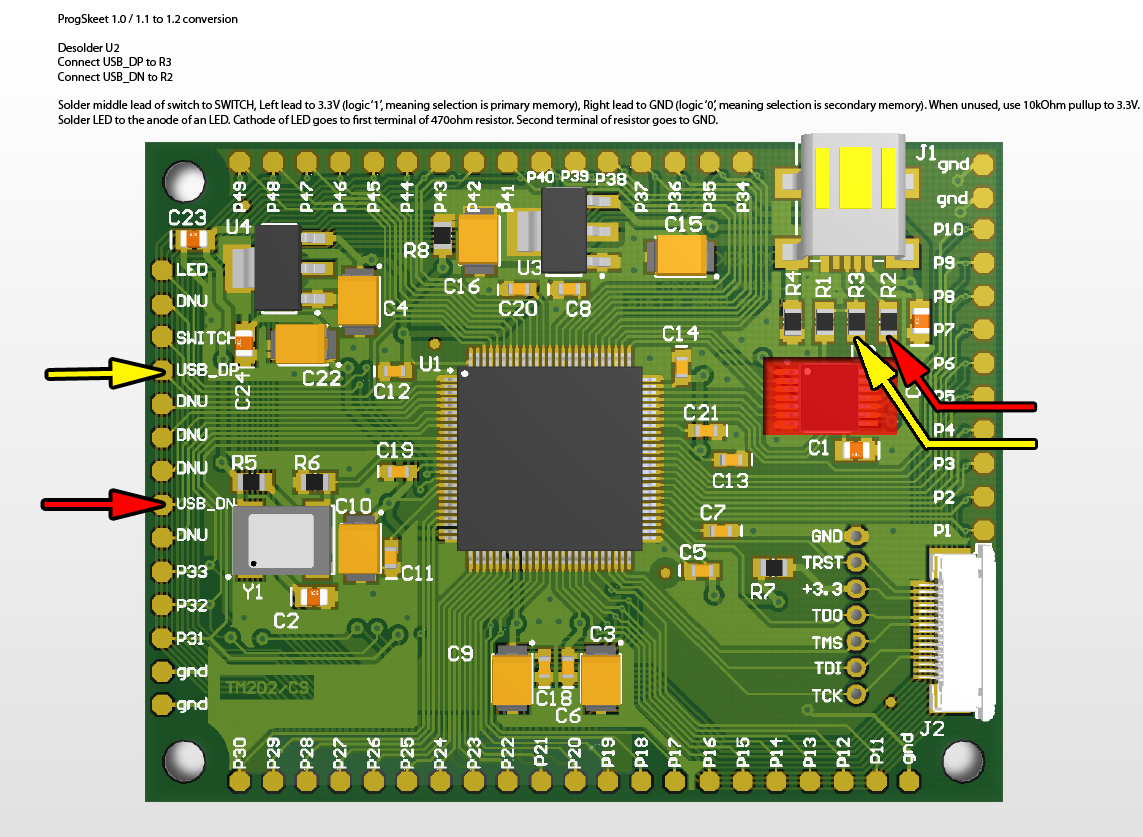This screenshot has height=837, width=1143.
Task: Select the J2 ribbon connector
Action: pos(956,630)
